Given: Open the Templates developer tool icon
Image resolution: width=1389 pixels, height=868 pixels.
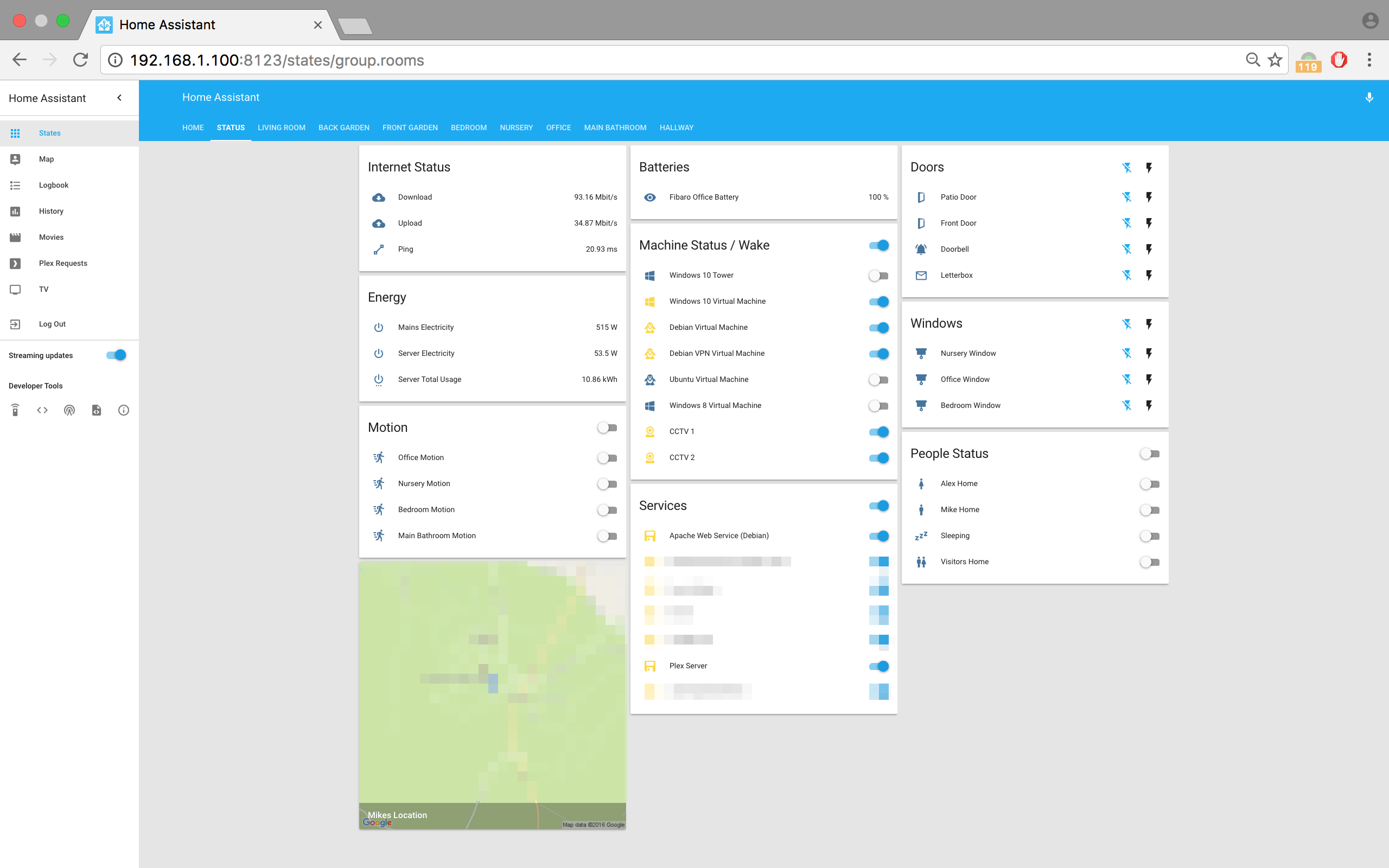Looking at the screenshot, I should coord(97,410).
